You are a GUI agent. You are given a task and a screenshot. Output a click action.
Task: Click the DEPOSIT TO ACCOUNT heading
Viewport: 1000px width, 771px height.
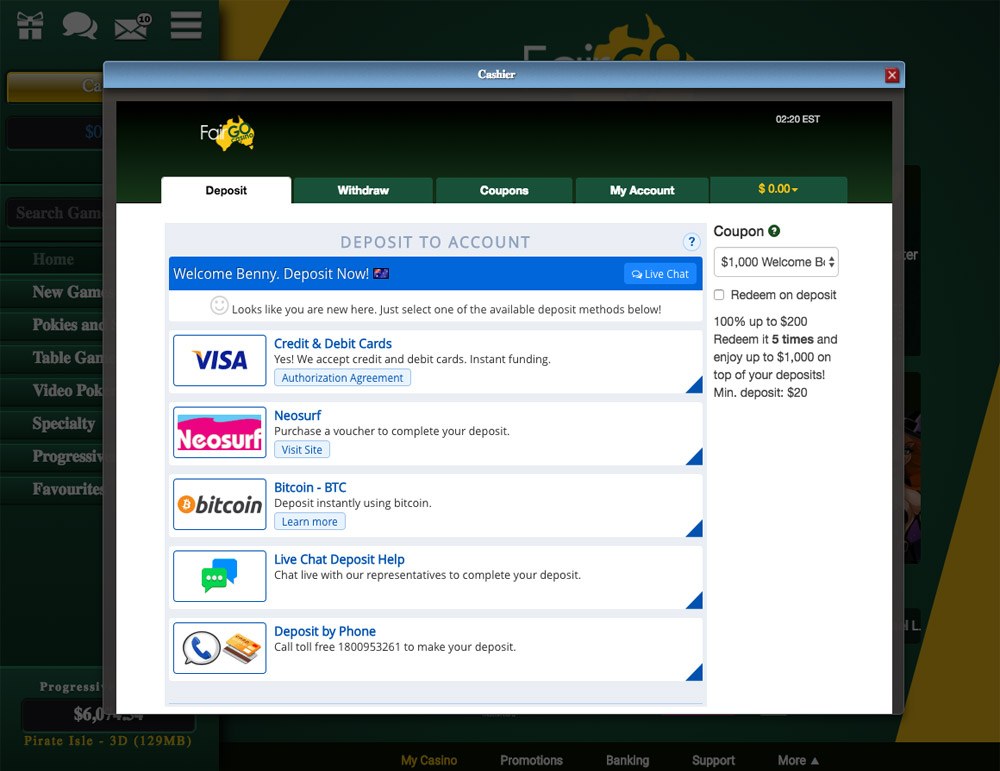point(435,242)
